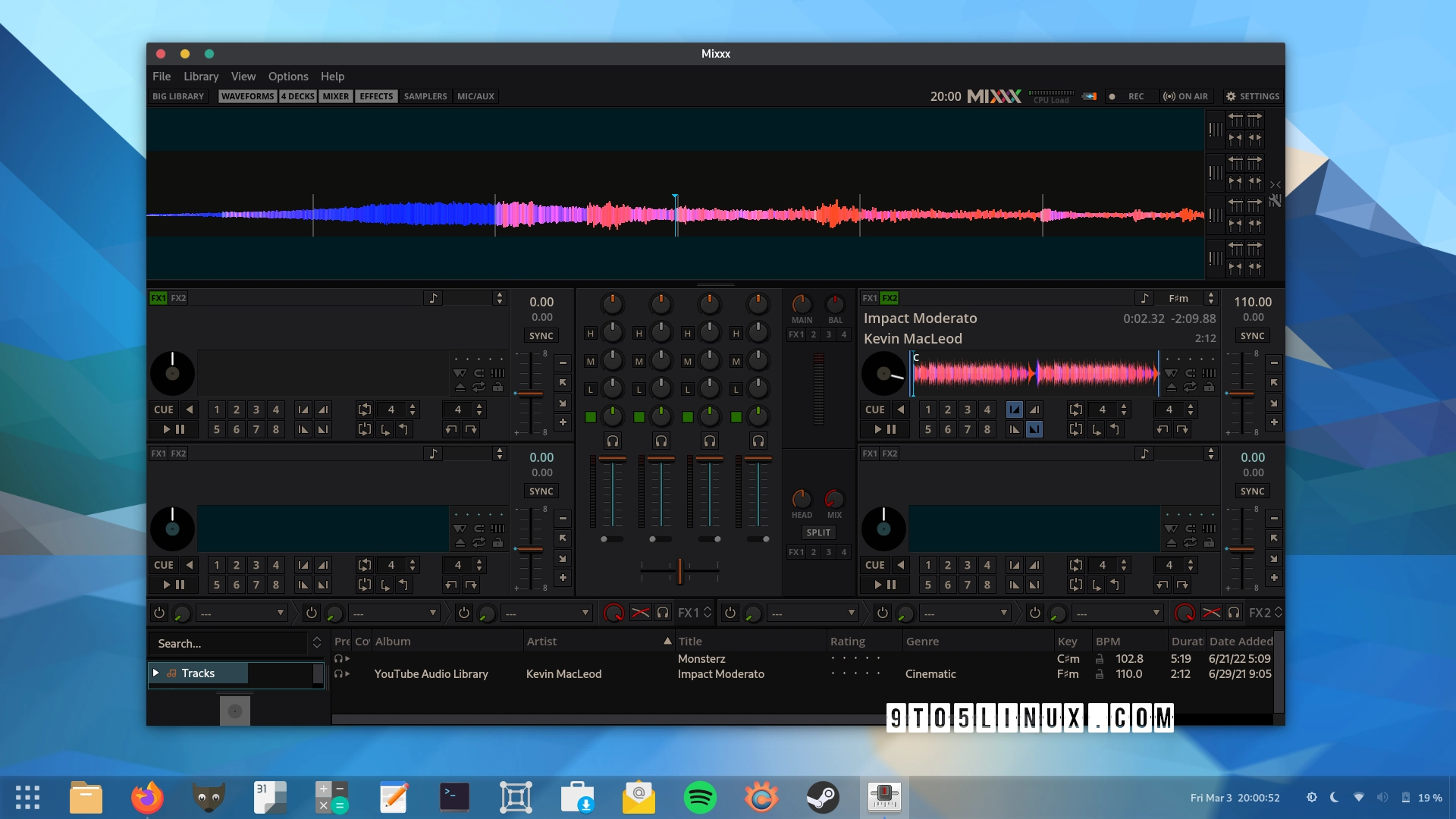Click the key dropdown showing F♭m
Screen dimensions: 1456x819
pyautogui.click(x=1182, y=300)
